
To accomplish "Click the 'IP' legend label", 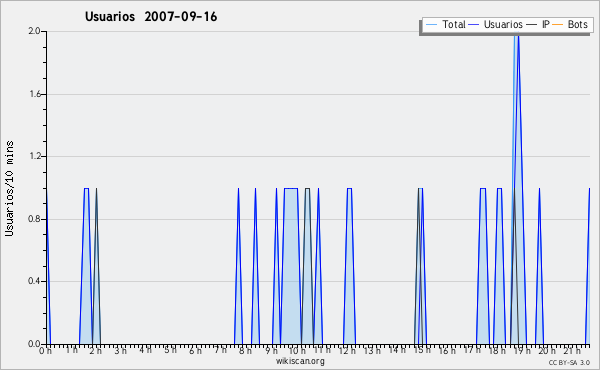I will pyautogui.click(x=546, y=24).
